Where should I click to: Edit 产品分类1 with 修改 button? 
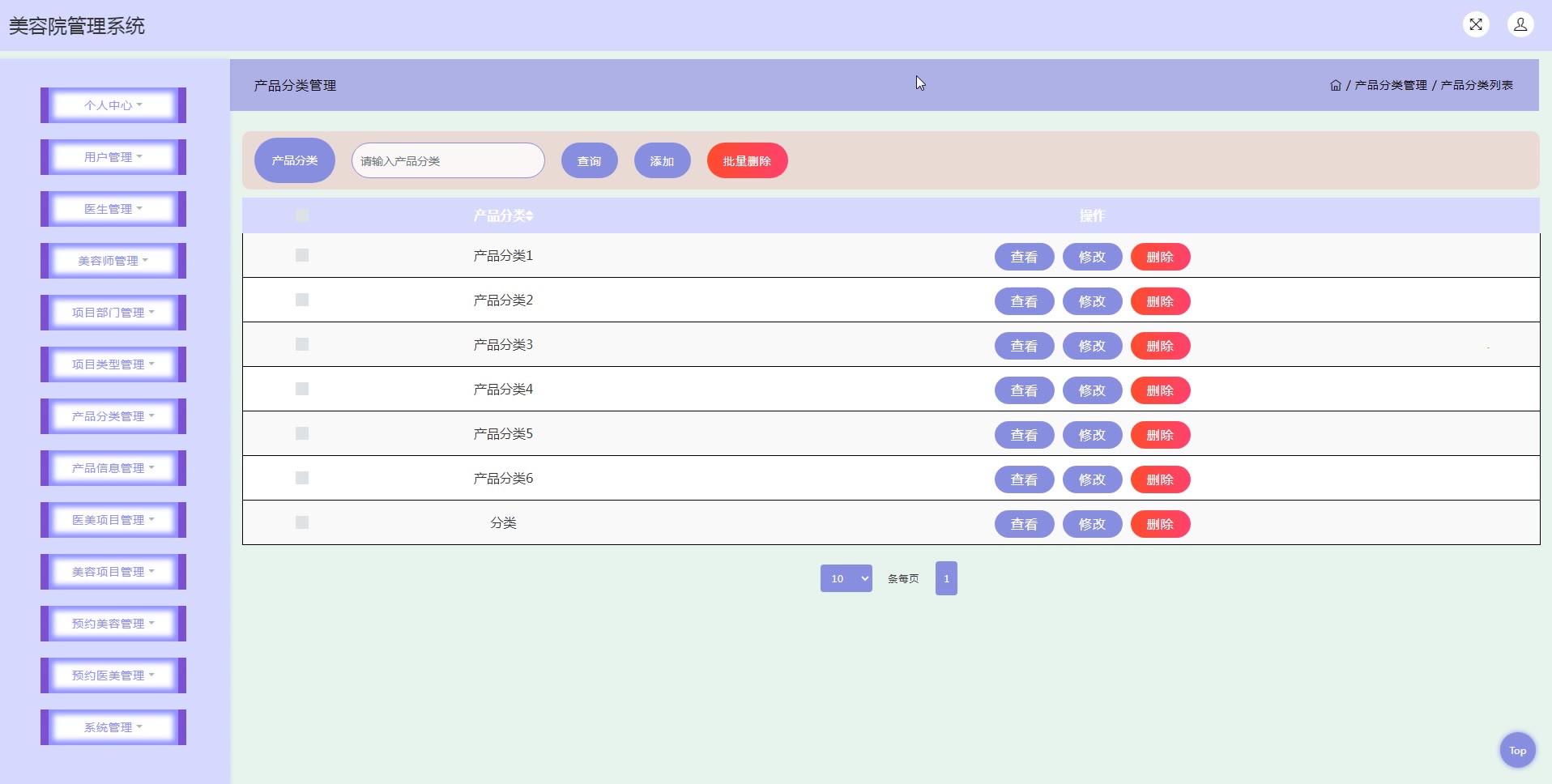(x=1093, y=257)
